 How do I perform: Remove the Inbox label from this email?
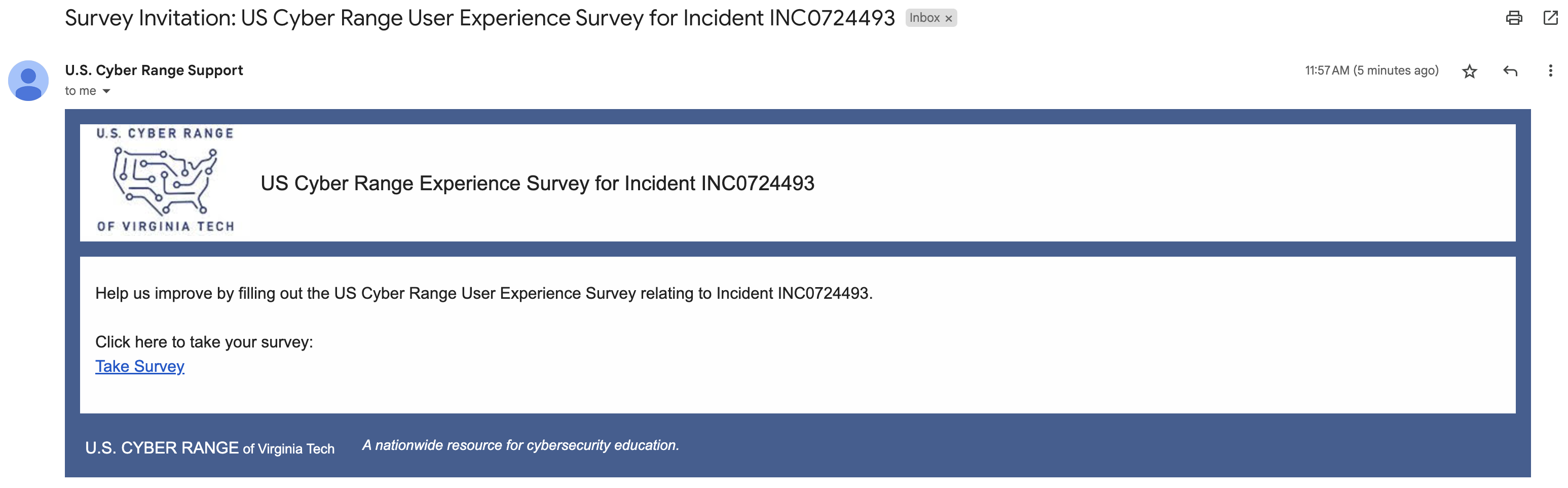(x=948, y=18)
